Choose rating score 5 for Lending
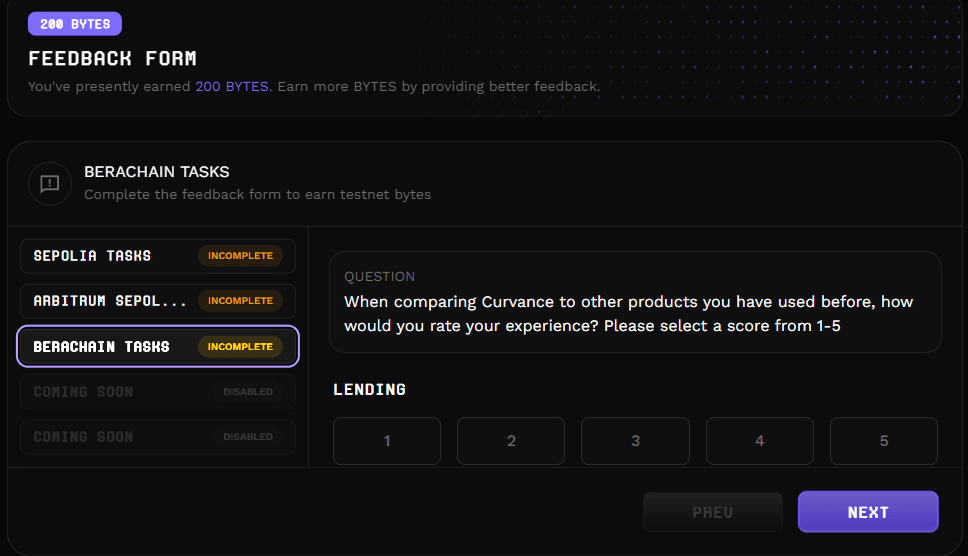 [884, 441]
